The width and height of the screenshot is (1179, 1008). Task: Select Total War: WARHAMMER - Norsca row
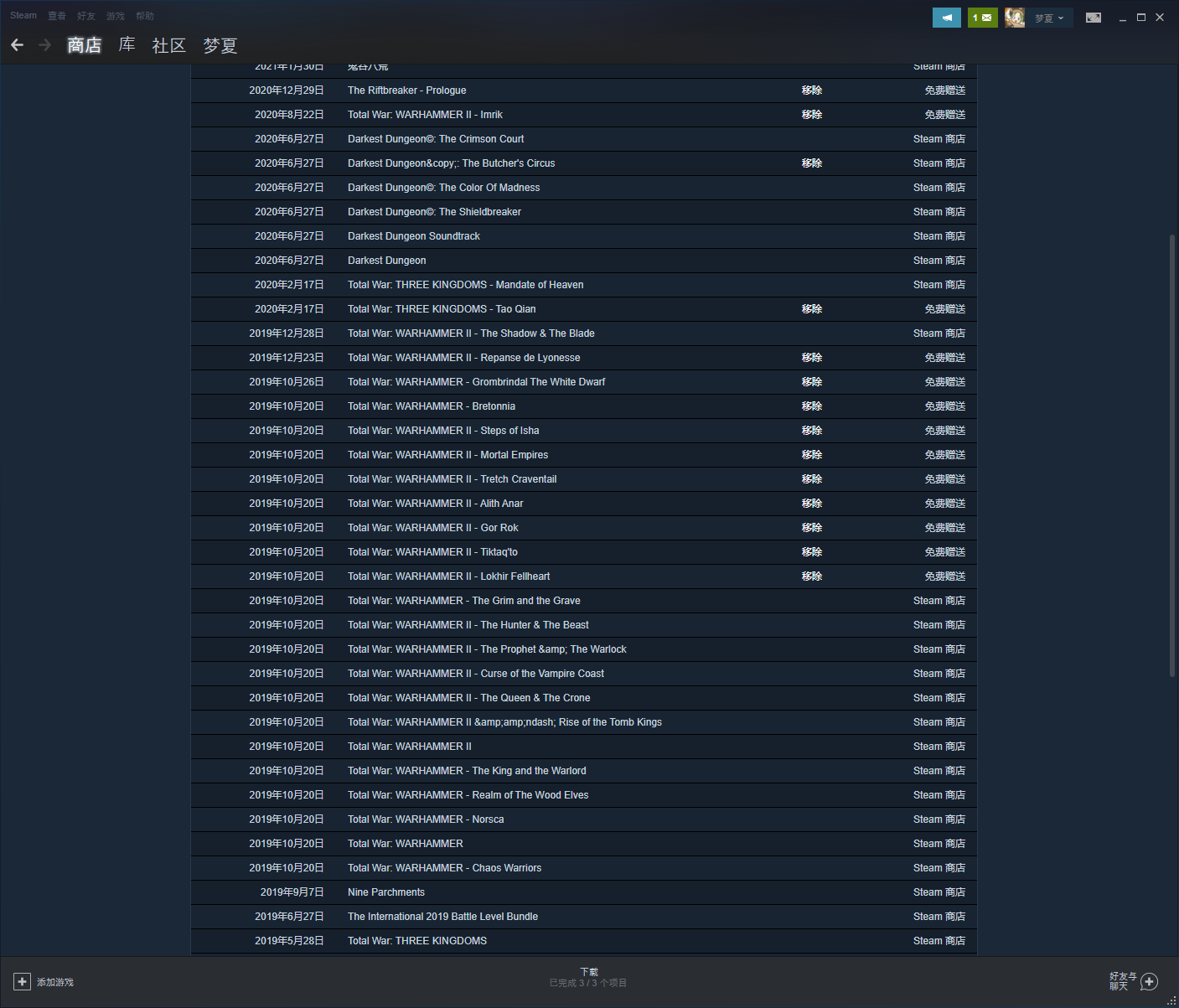[x=584, y=819]
